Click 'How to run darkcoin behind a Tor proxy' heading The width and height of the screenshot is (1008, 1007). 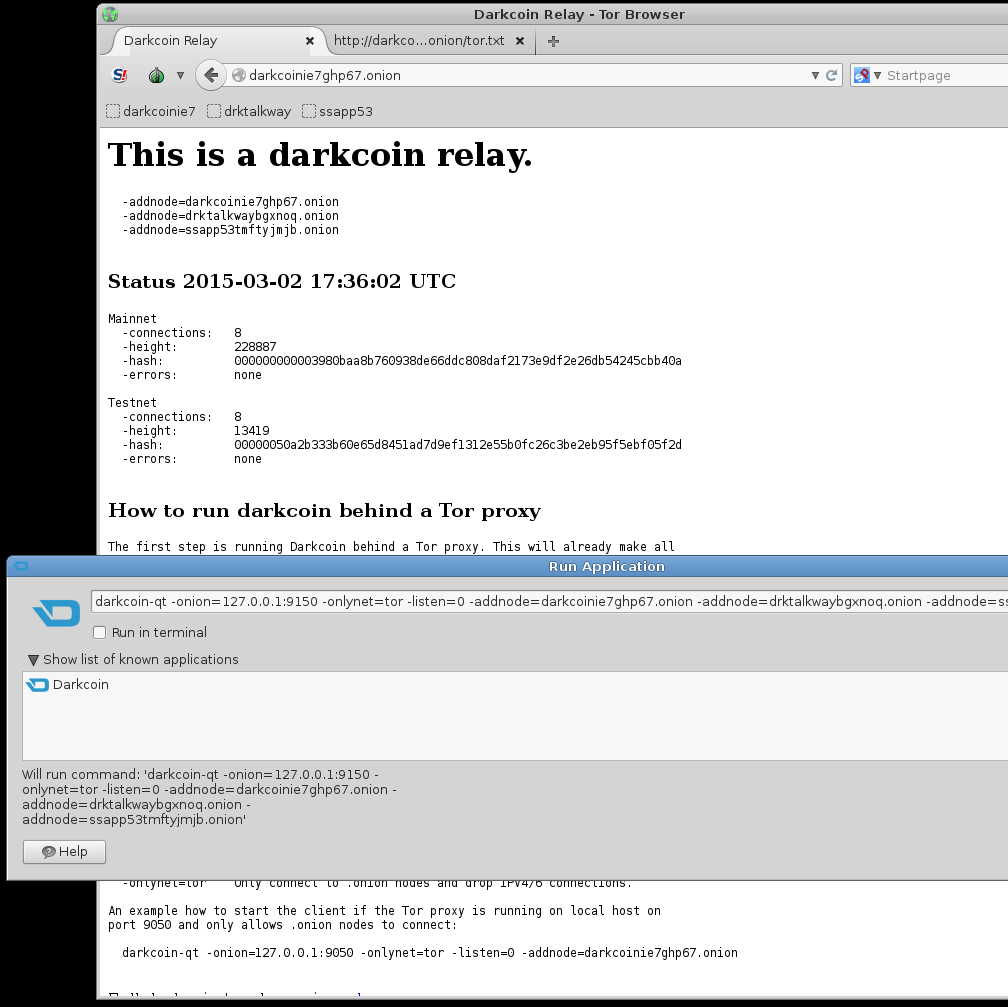coord(325,510)
